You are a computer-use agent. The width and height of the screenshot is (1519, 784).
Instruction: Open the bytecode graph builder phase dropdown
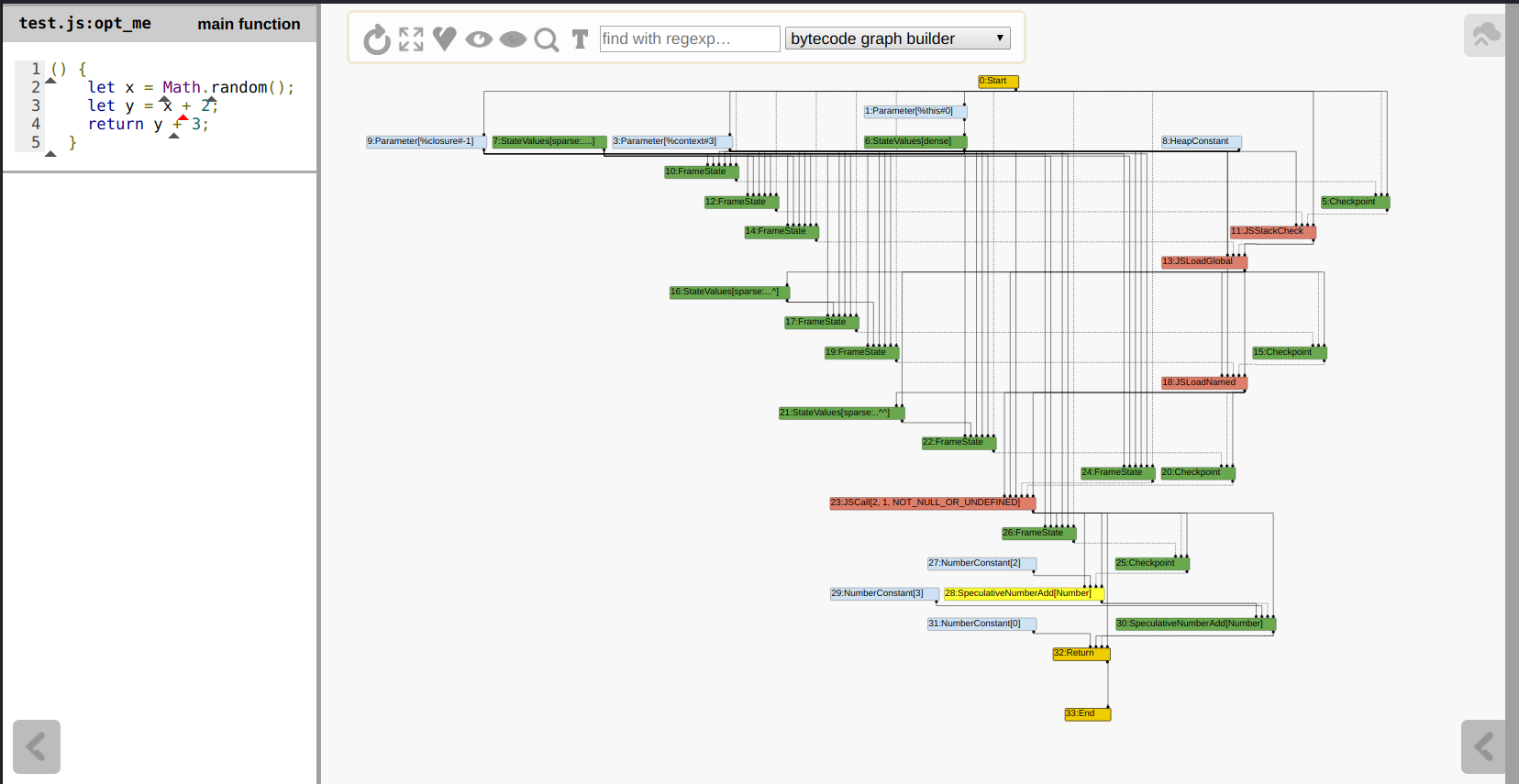tap(897, 39)
